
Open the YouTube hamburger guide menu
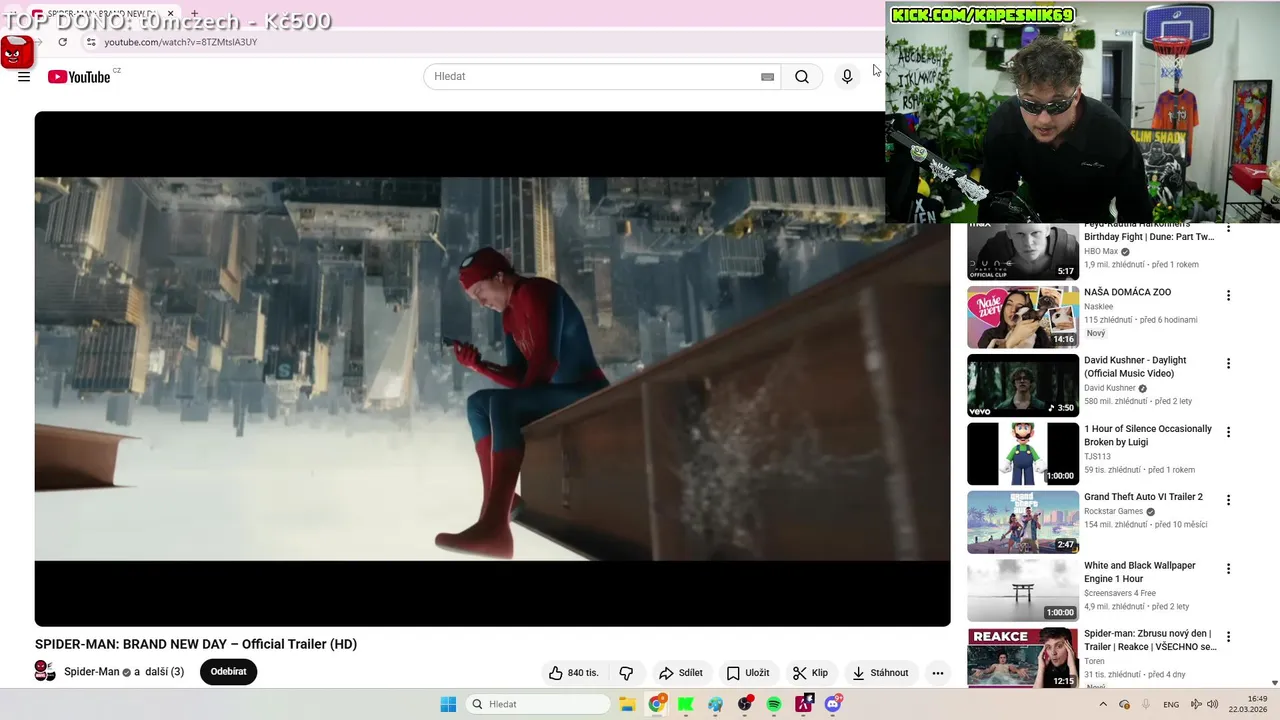(24, 77)
